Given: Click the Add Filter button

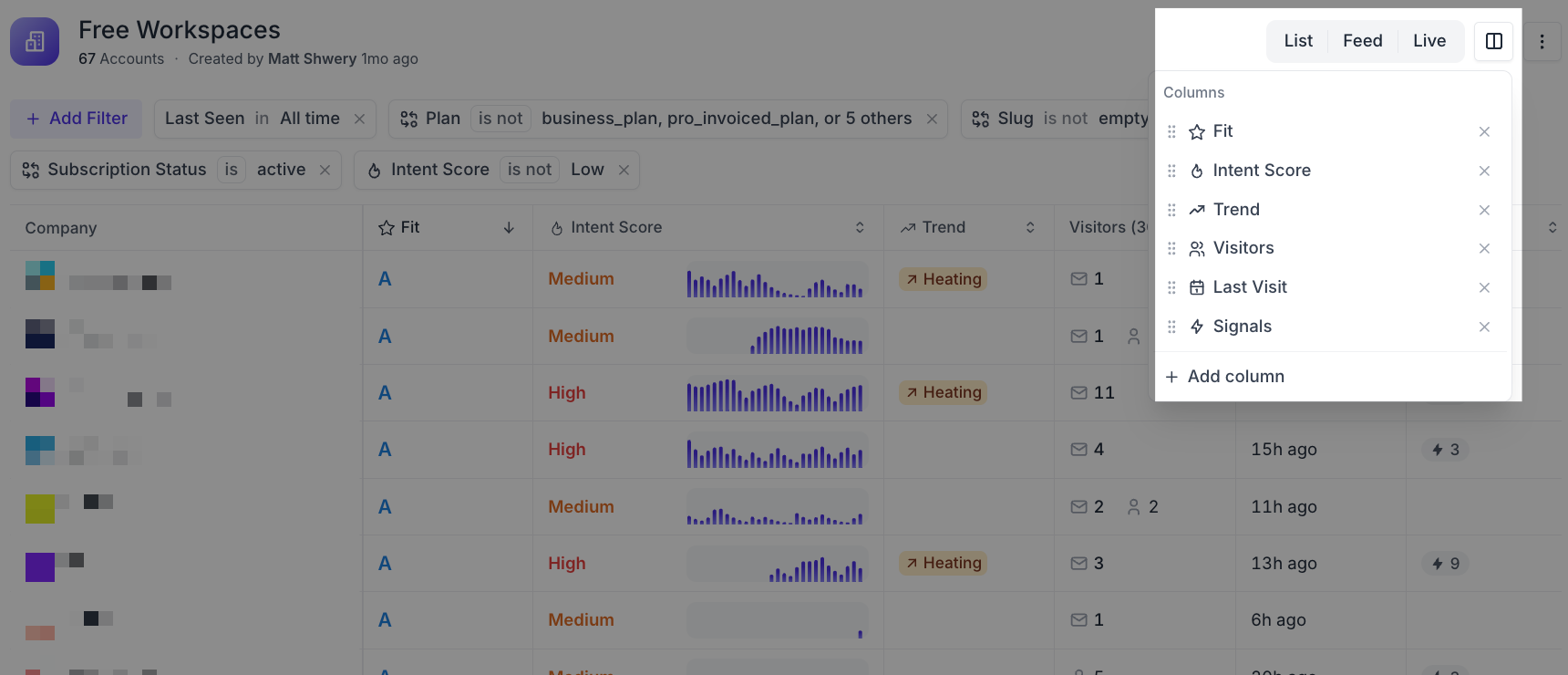Looking at the screenshot, I should 77,119.
